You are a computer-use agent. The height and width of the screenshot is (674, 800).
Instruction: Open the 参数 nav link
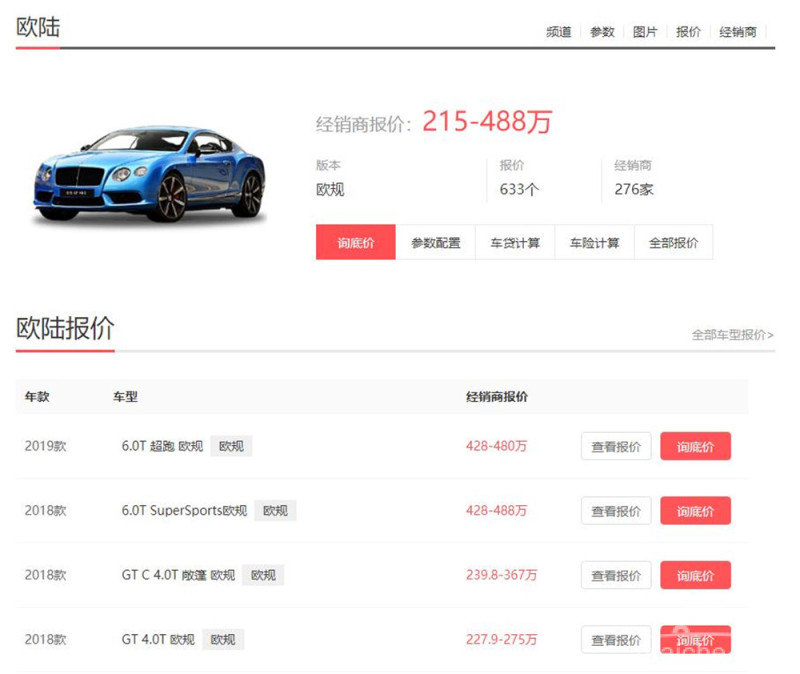602,32
